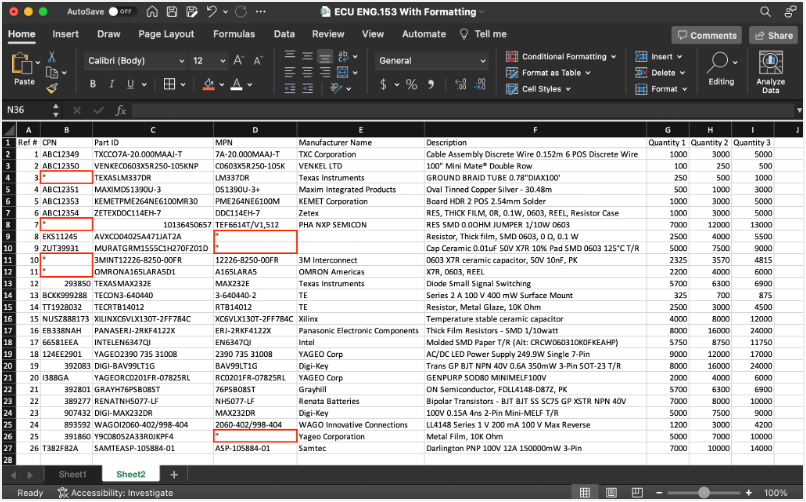Open the Data ribbon tab
This screenshot has width=806, height=502.
[284, 34]
